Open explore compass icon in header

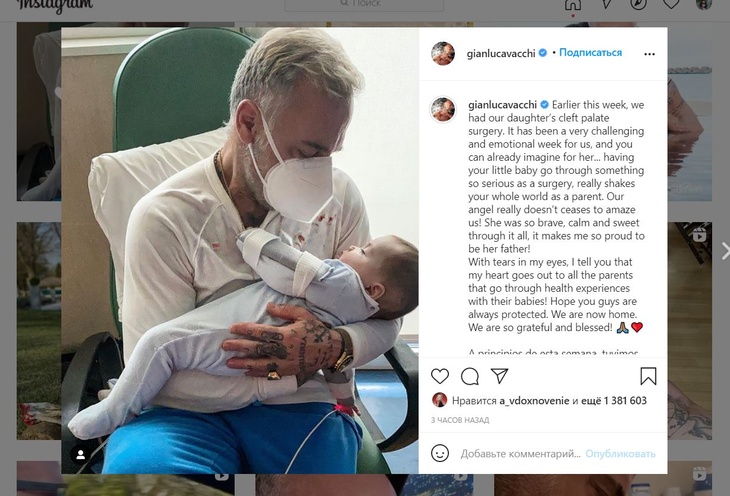tap(638, 4)
